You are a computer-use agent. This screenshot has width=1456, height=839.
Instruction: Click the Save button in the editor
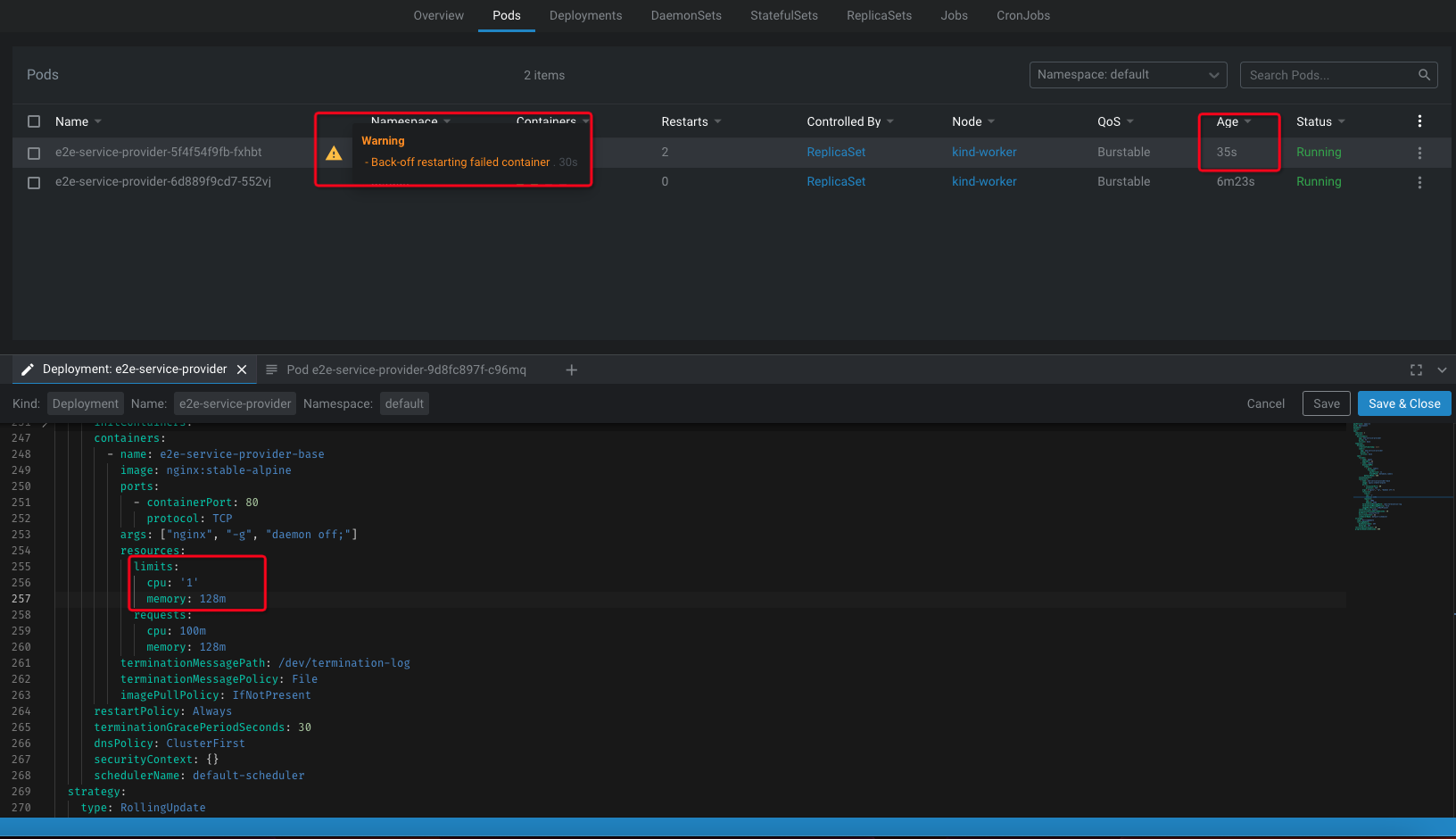(x=1327, y=403)
